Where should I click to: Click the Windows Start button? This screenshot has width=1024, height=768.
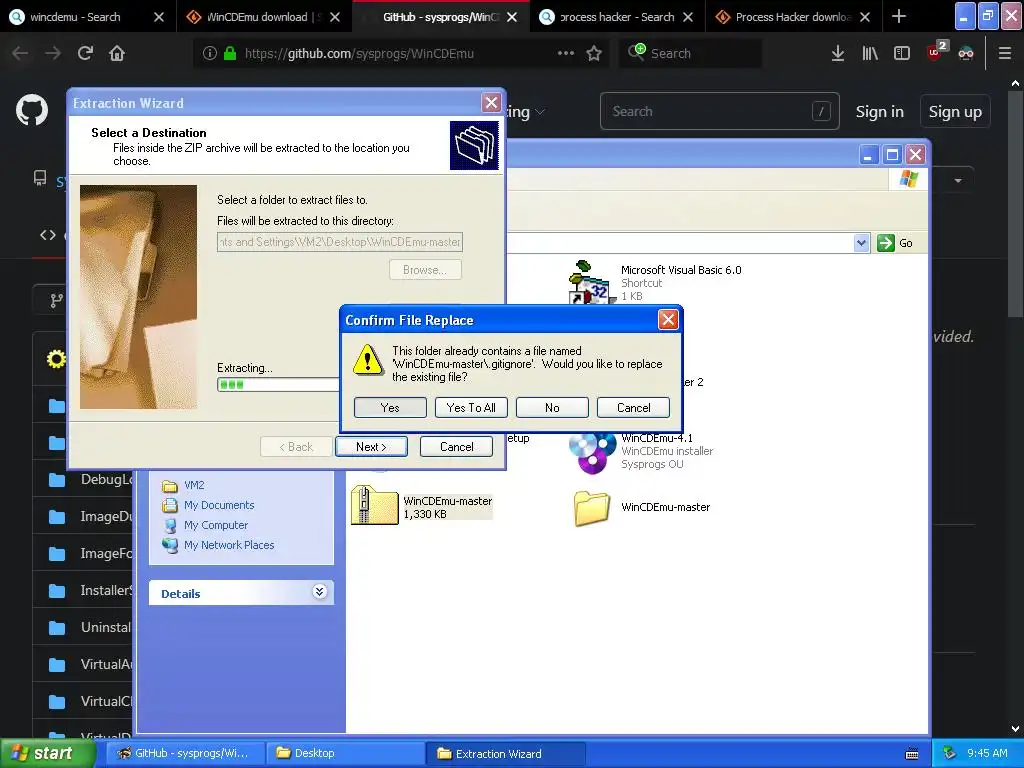pos(46,753)
